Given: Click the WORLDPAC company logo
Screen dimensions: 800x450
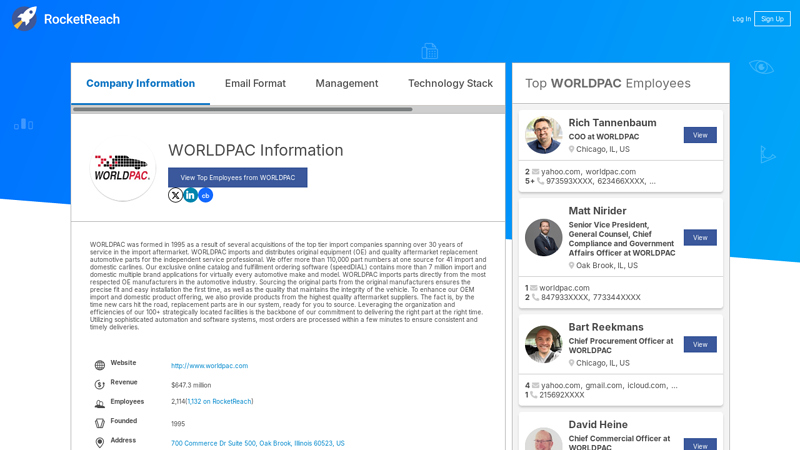Looking at the screenshot, I should click(x=122, y=169).
